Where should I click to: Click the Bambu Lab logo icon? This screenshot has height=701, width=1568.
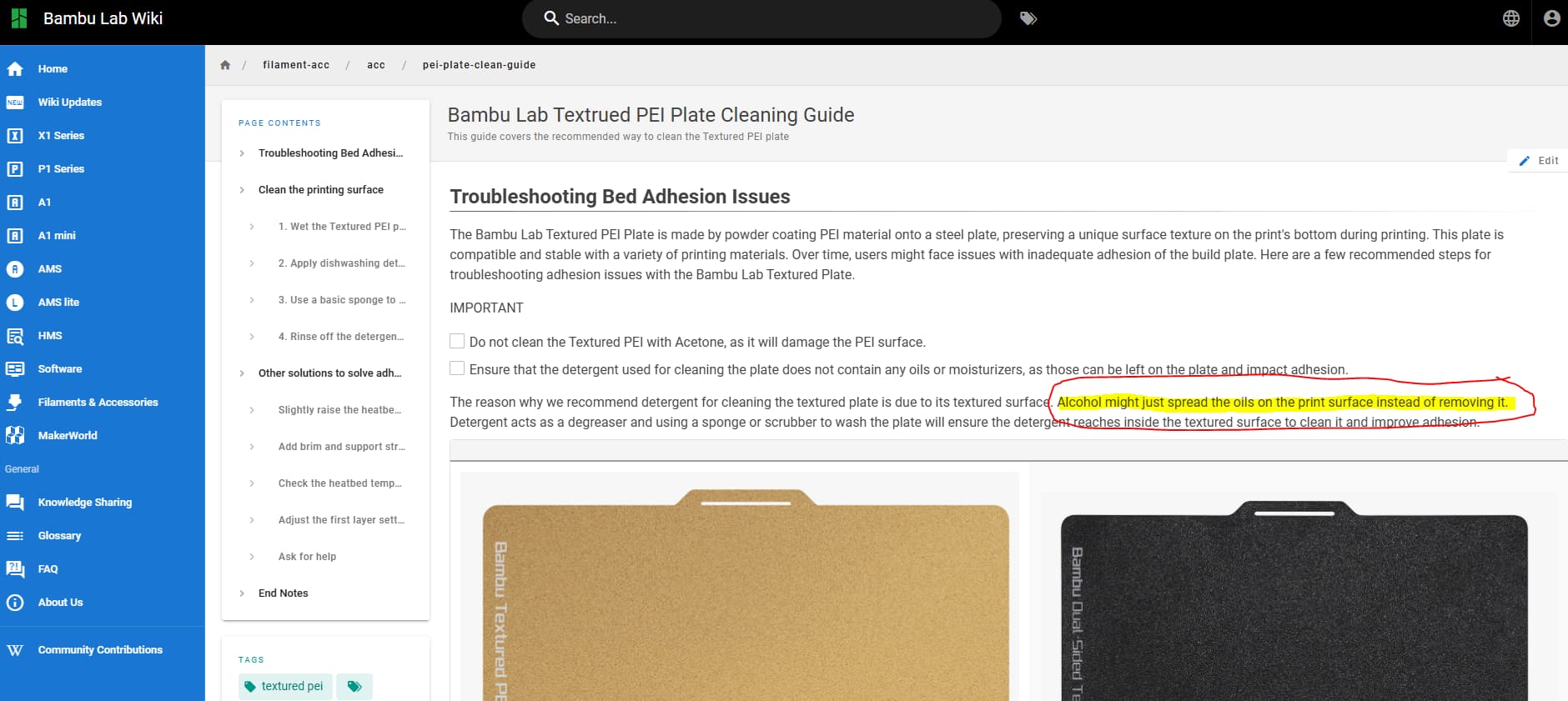coord(18,18)
